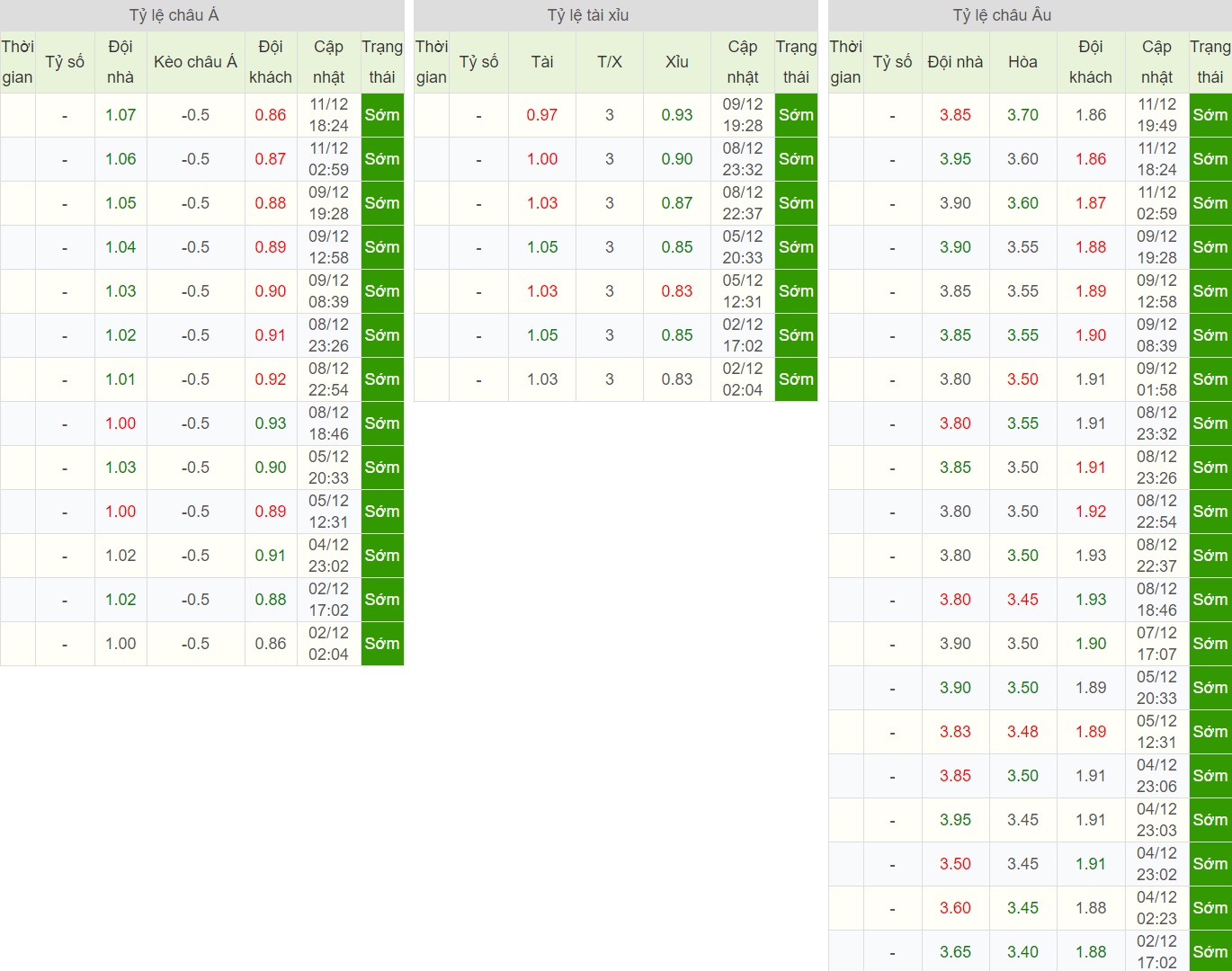
Task: Select the 'T/X' column header
Action: pos(610,62)
